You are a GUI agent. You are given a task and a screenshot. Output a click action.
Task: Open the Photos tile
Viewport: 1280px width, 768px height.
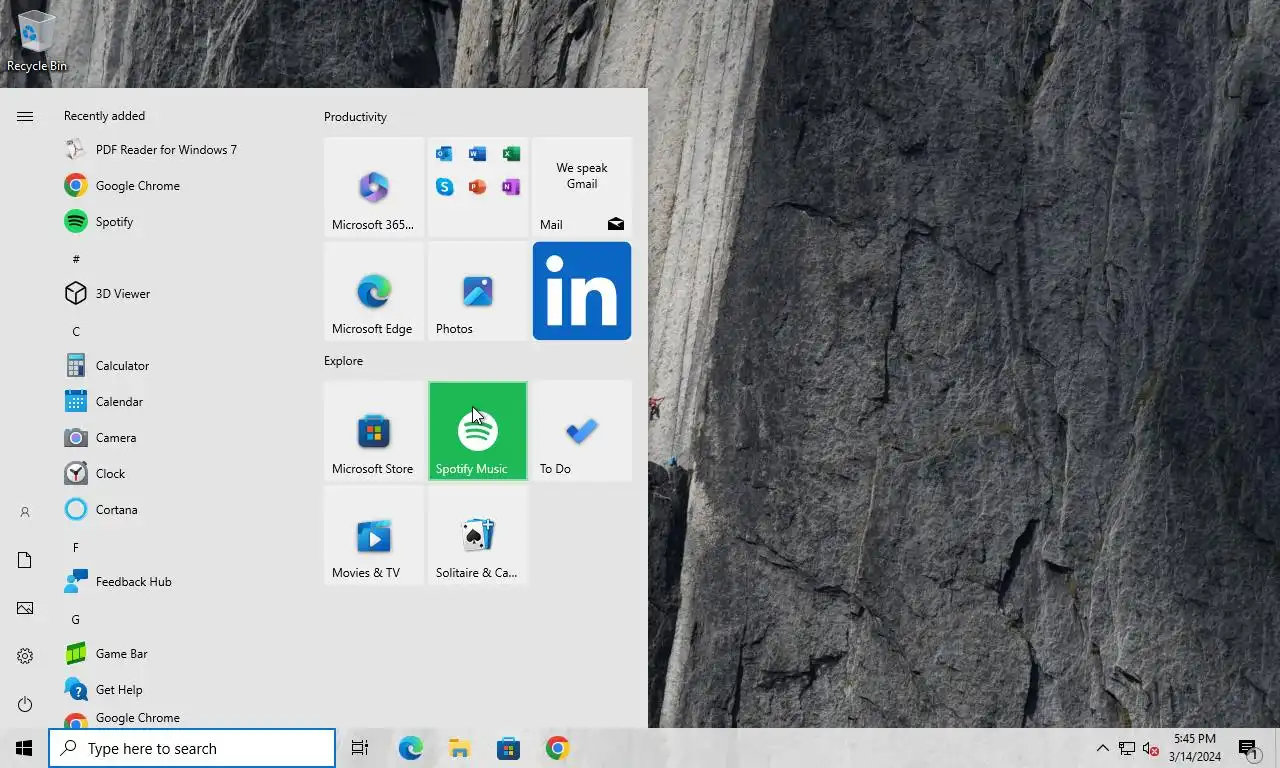[478, 291]
